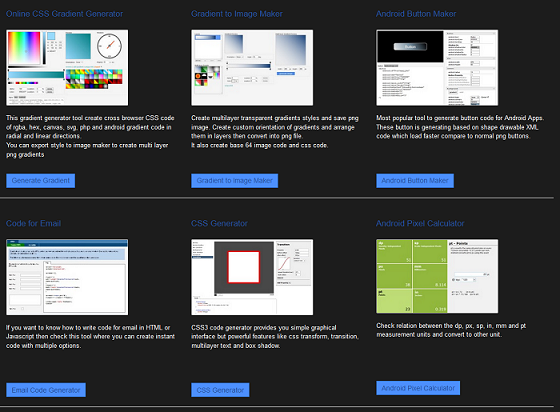Click the Code for Email screenshot thumbnail

tap(67, 277)
